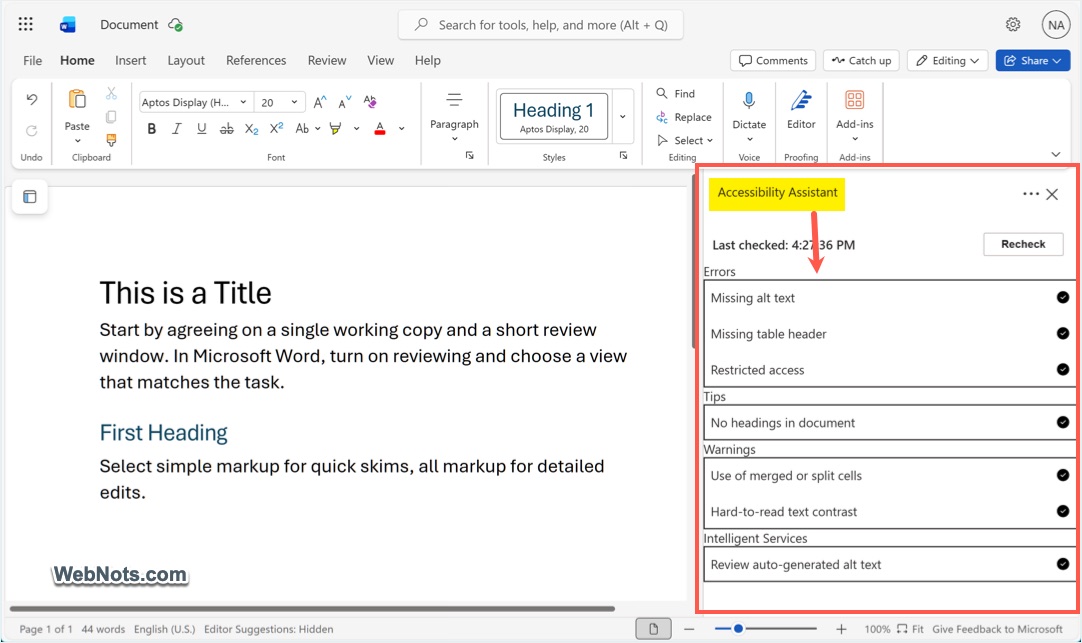This screenshot has height=643, width=1082.
Task: Apply the Heading 1 style
Action: pyautogui.click(x=553, y=117)
